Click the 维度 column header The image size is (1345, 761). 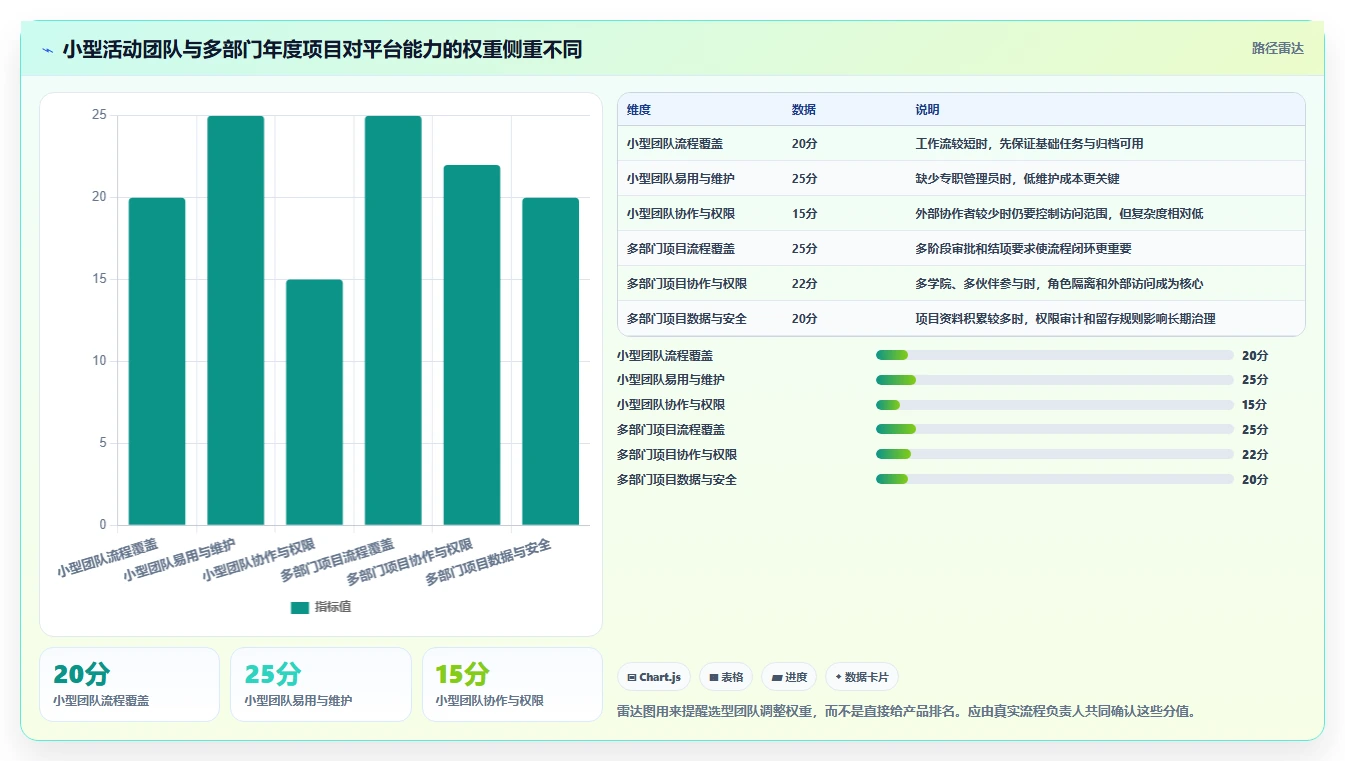tap(639, 110)
